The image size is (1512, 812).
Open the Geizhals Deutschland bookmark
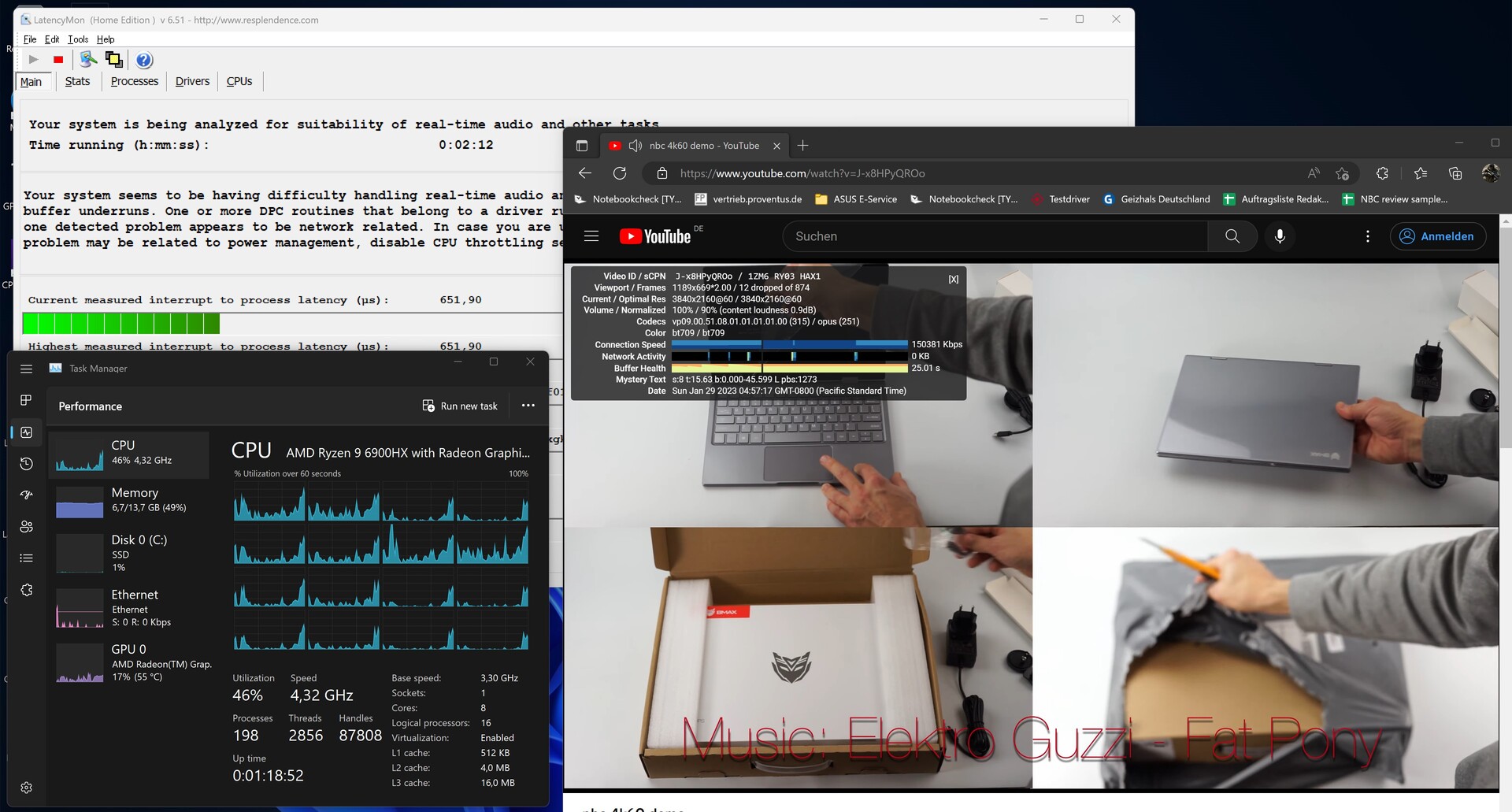click(1156, 199)
